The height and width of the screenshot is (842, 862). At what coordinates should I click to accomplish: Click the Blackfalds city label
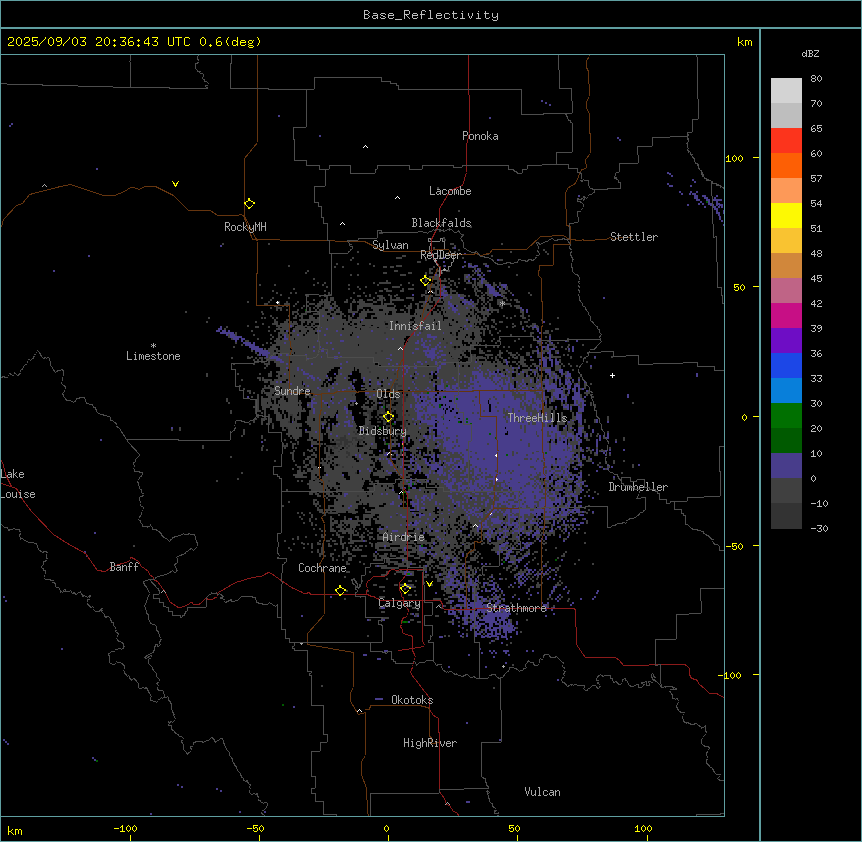[x=441, y=223]
